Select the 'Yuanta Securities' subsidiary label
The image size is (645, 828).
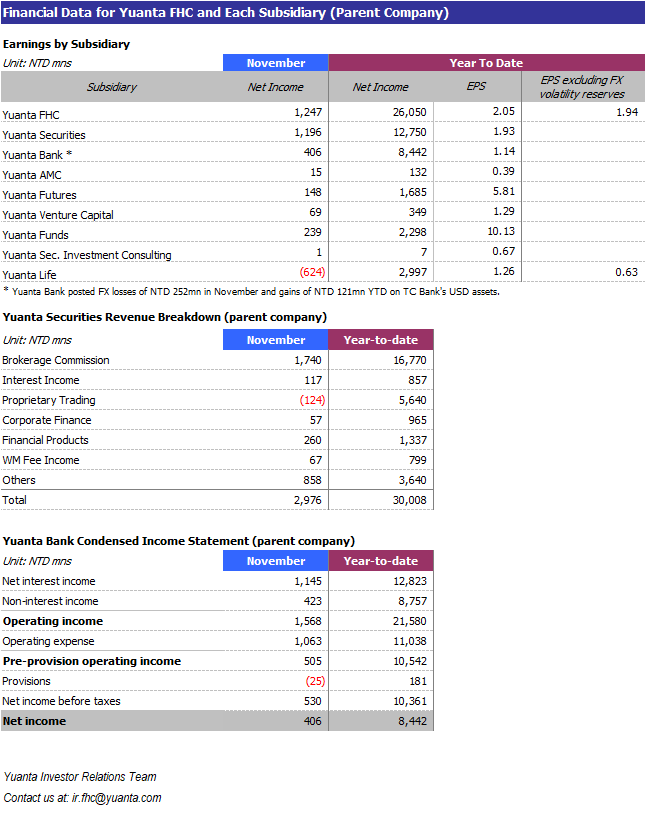coord(44,135)
